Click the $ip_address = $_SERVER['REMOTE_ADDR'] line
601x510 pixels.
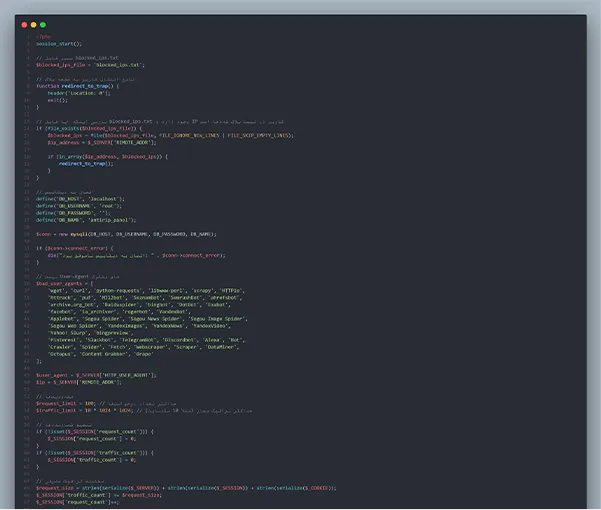click(102, 143)
